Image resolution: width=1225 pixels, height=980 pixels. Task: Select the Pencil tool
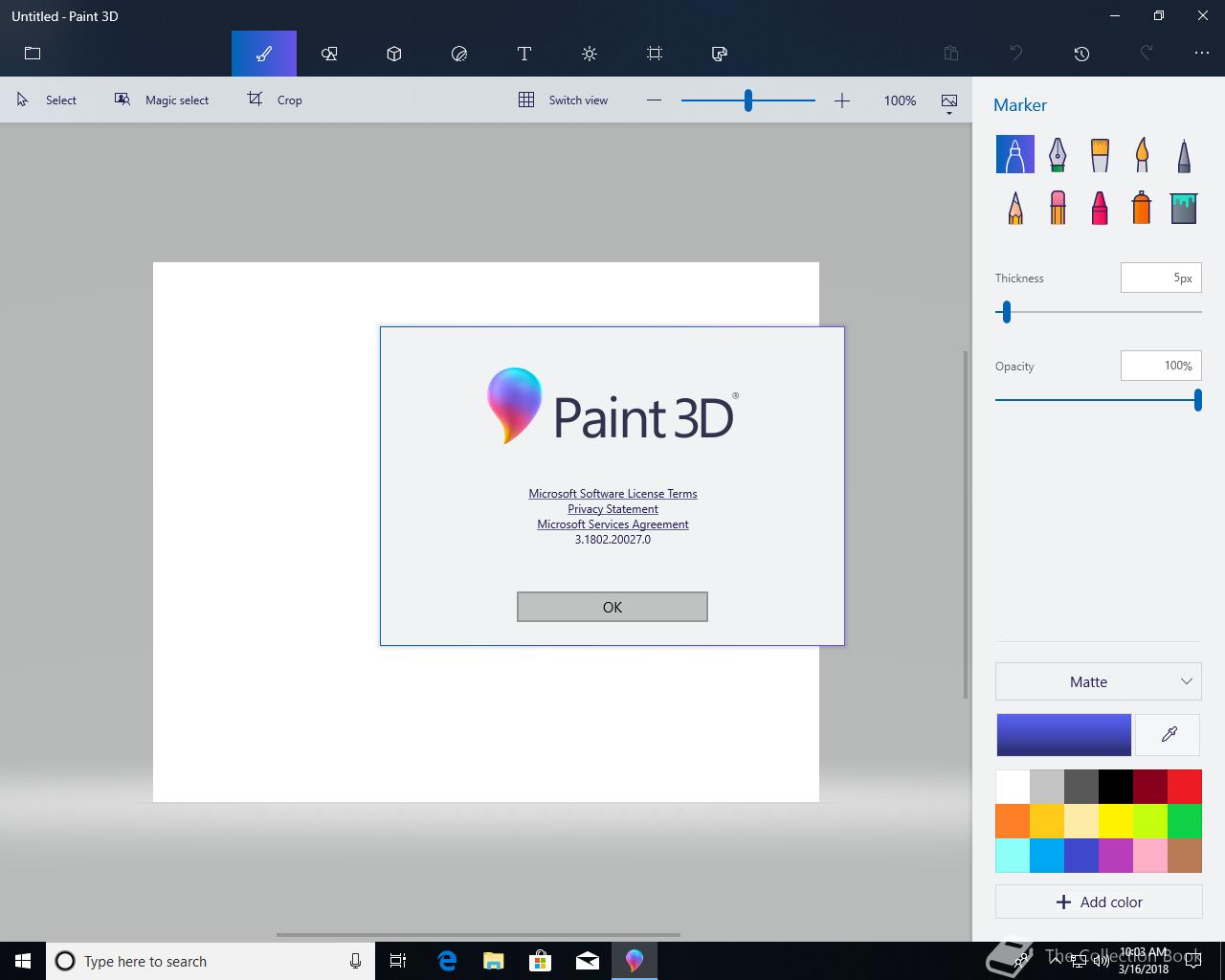(1015, 207)
